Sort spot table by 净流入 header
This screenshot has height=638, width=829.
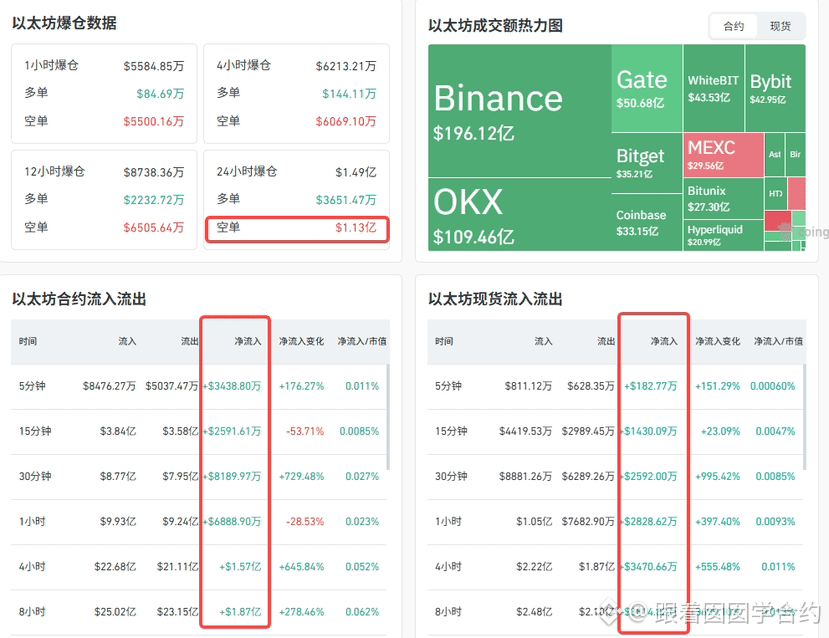tap(664, 341)
